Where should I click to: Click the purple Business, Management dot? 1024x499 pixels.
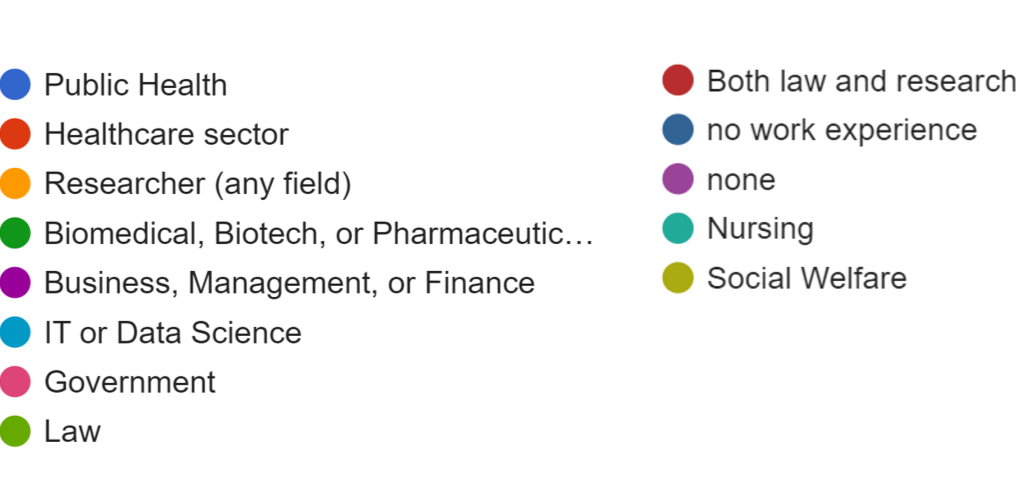point(15,283)
